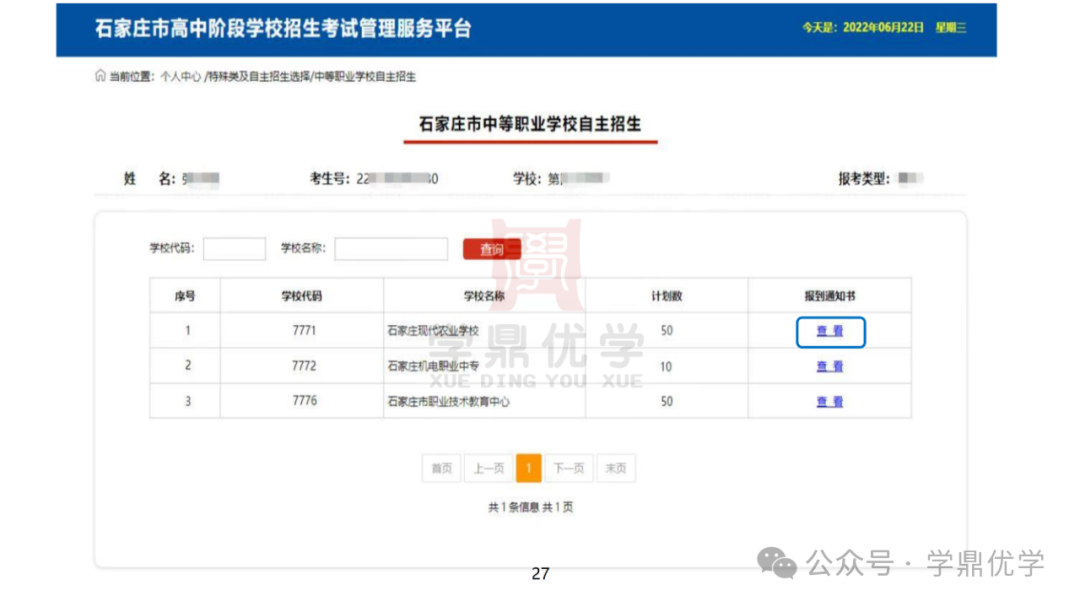Click the 下一页 pagination button
The width and height of the screenshot is (1080, 607).
[569, 469]
